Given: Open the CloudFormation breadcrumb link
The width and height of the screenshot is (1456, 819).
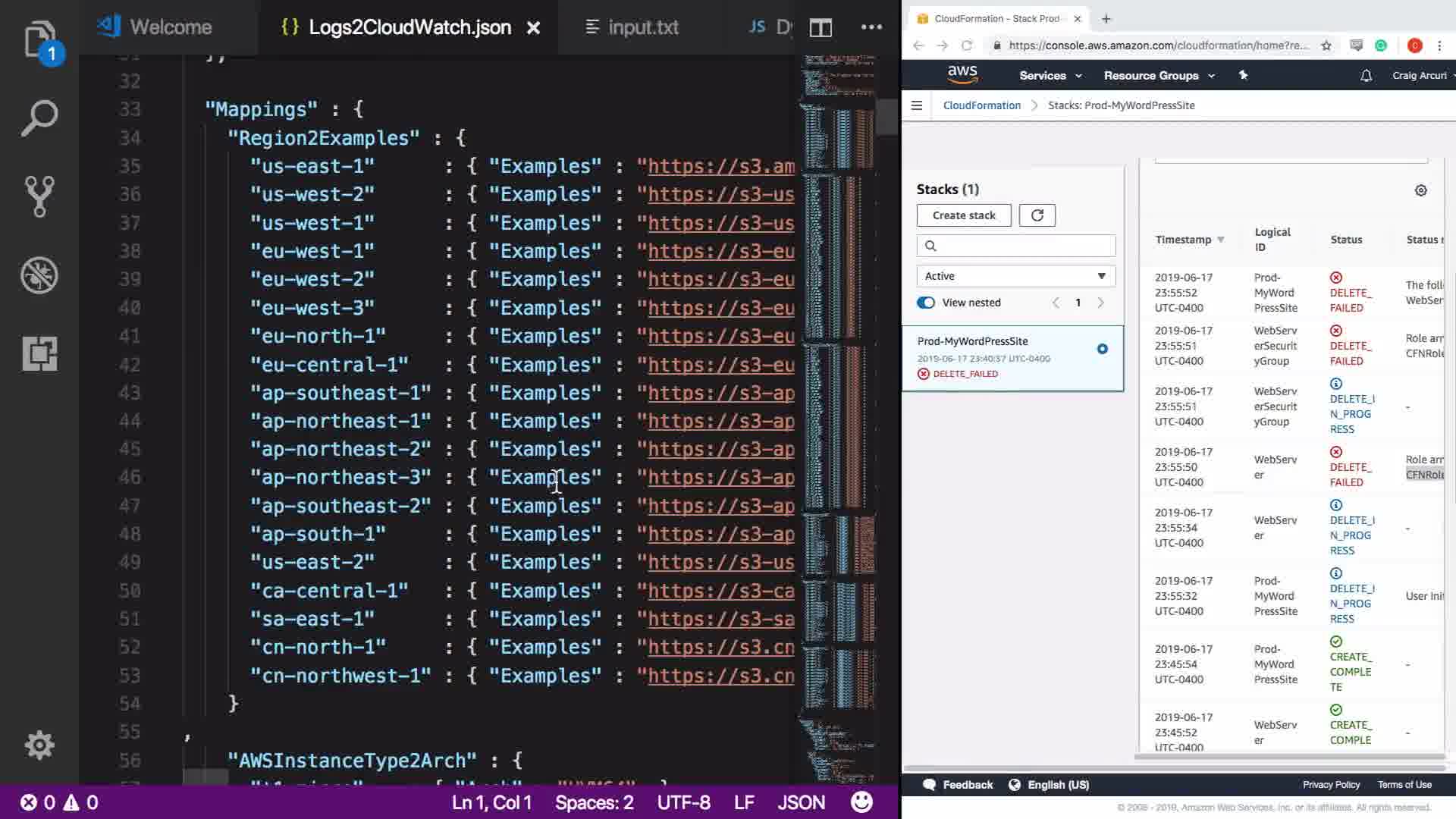Looking at the screenshot, I should pyautogui.click(x=981, y=105).
